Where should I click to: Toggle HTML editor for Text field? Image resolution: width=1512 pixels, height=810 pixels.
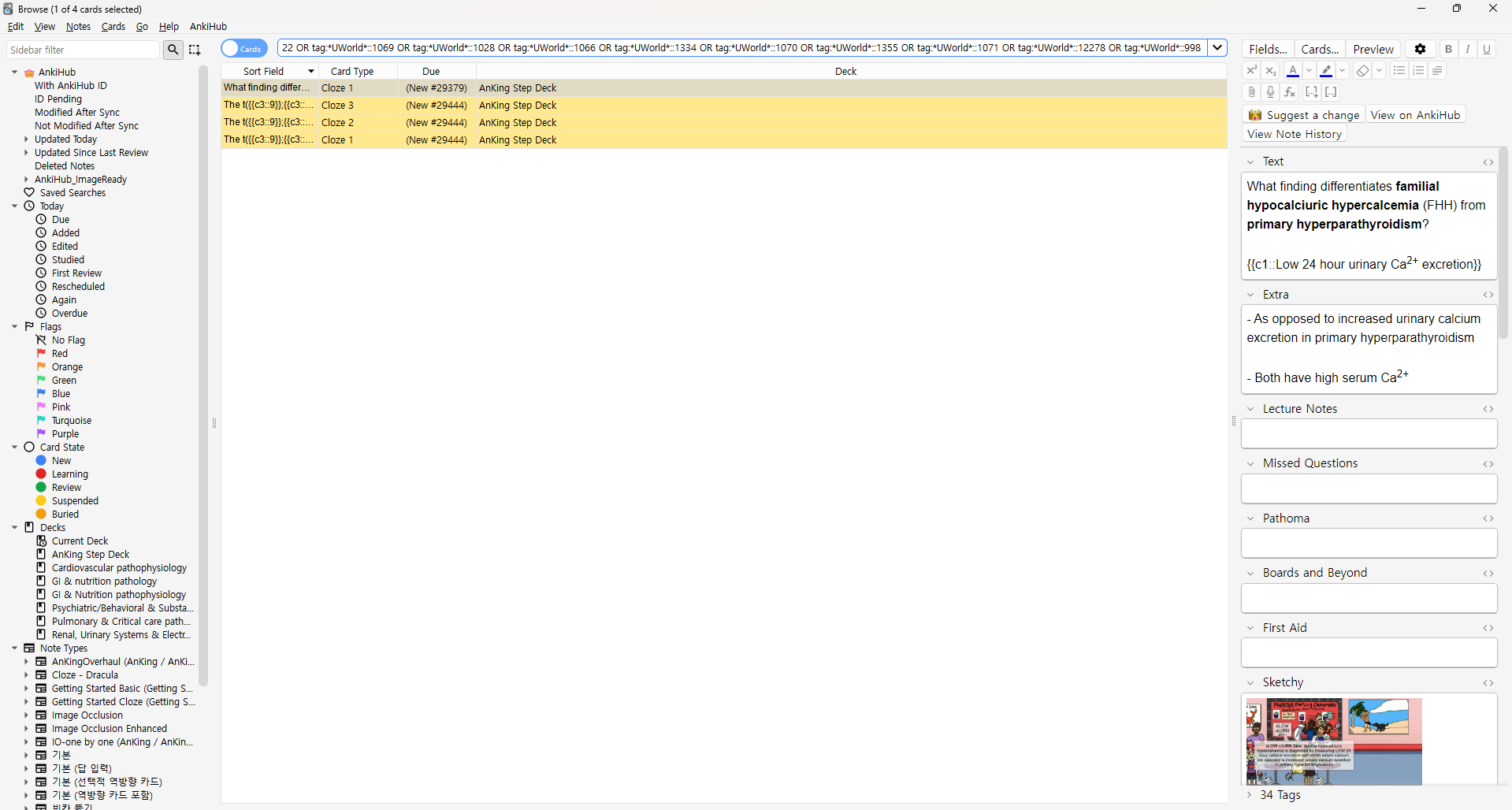(x=1488, y=162)
